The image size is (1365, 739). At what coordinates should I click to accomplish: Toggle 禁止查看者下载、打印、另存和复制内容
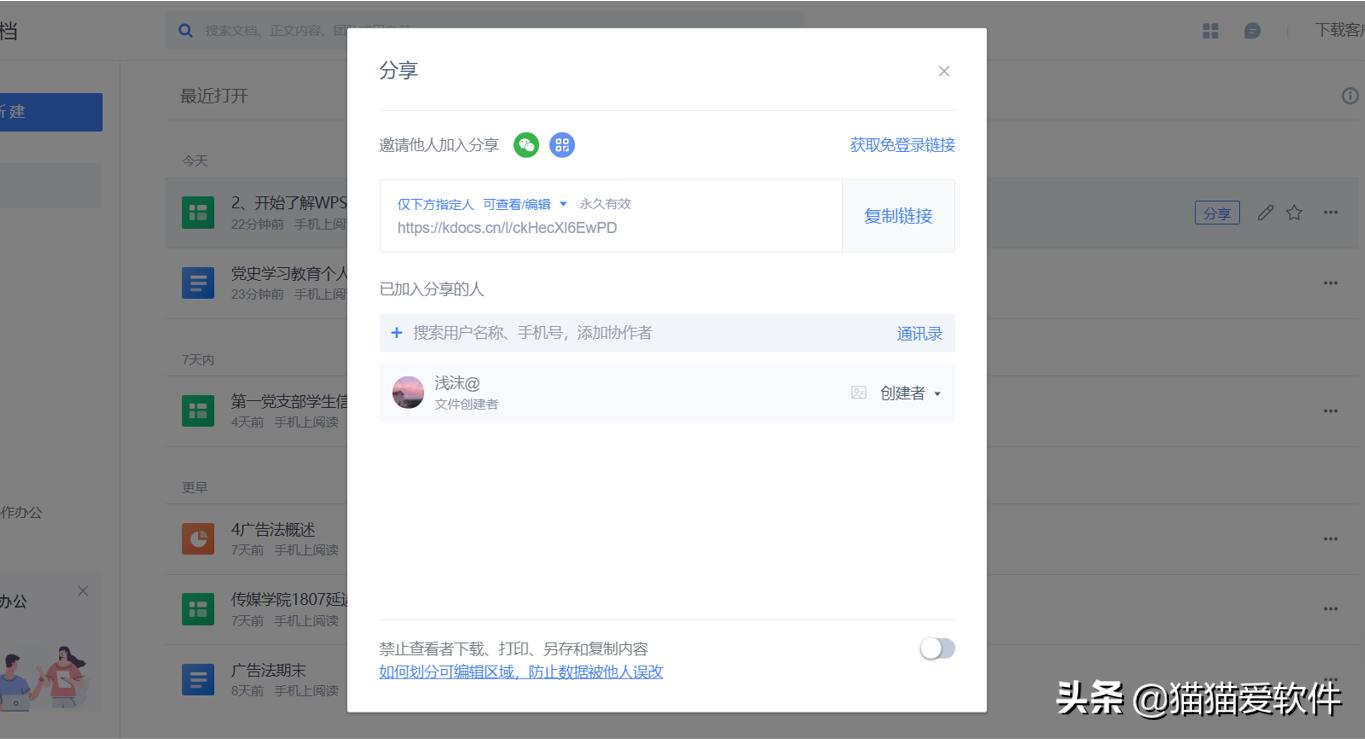[x=937, y=649]
